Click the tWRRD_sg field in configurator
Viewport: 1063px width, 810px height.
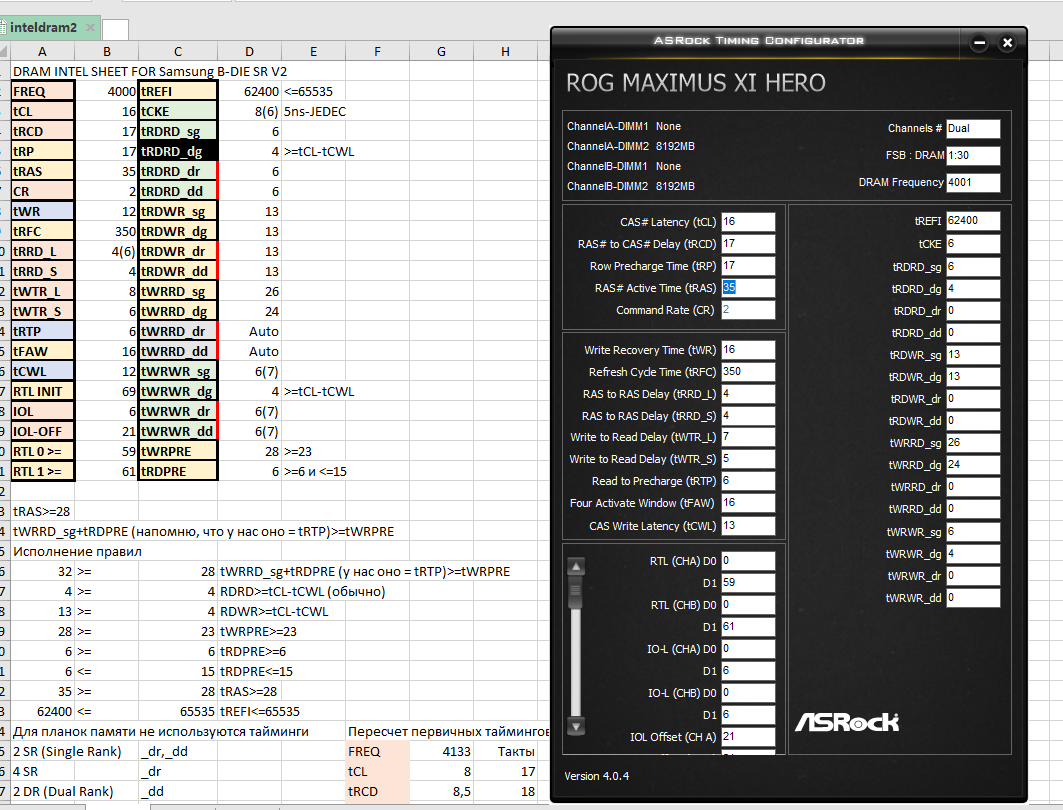point(973,443)
